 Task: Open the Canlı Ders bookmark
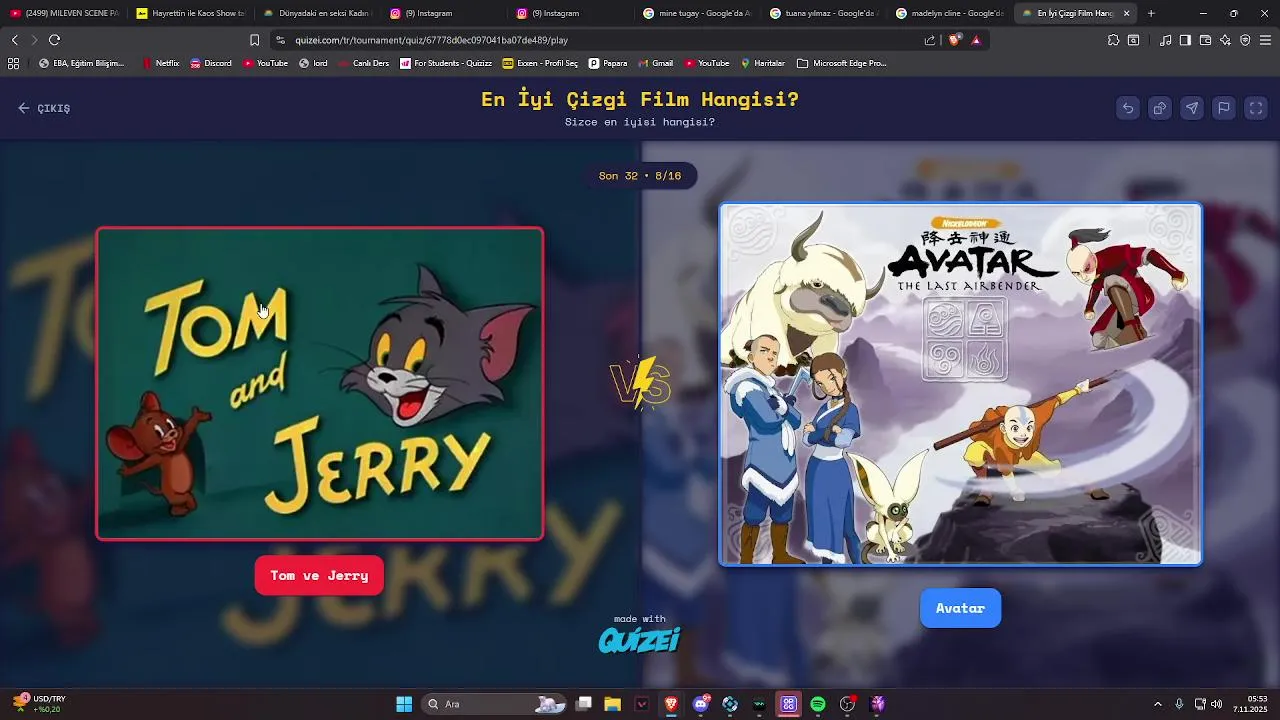363,63
